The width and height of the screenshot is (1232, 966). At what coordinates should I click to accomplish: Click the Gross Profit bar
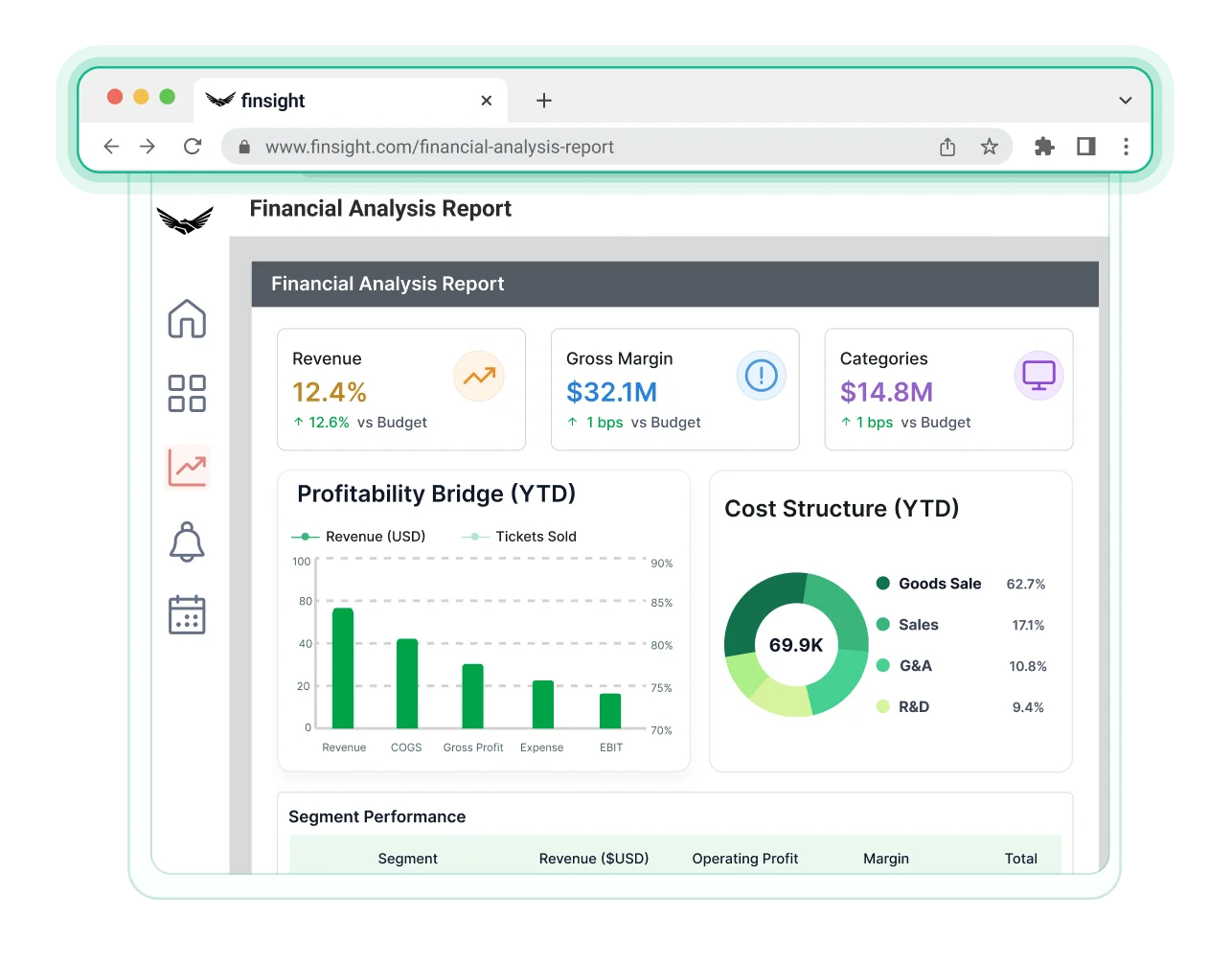pos(472,696)
